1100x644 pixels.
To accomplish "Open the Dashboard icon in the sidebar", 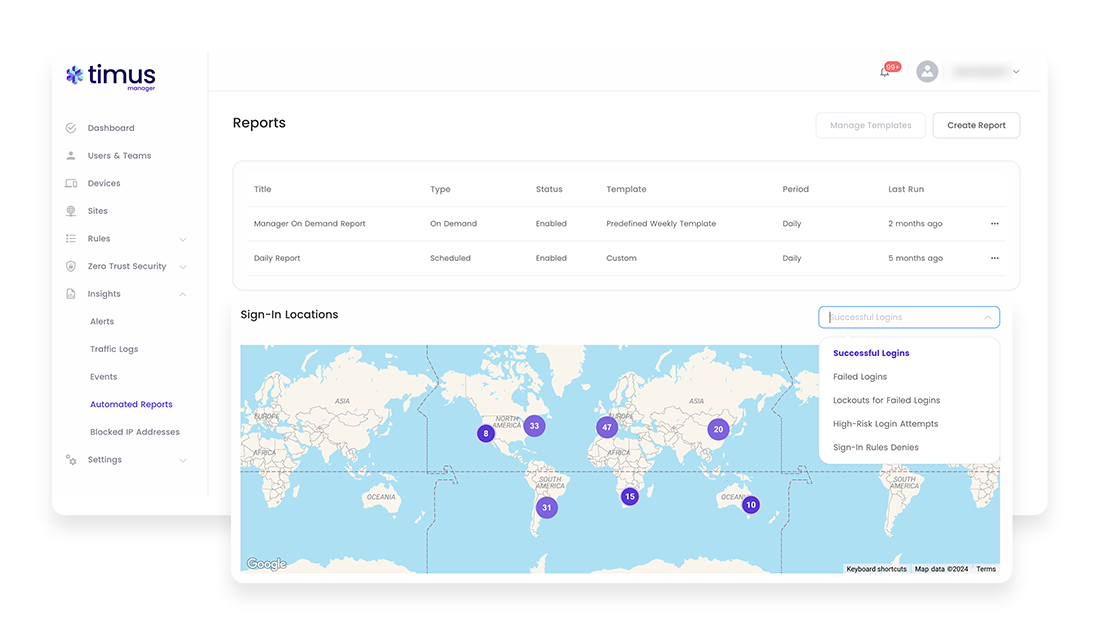I will coord(70,128).
